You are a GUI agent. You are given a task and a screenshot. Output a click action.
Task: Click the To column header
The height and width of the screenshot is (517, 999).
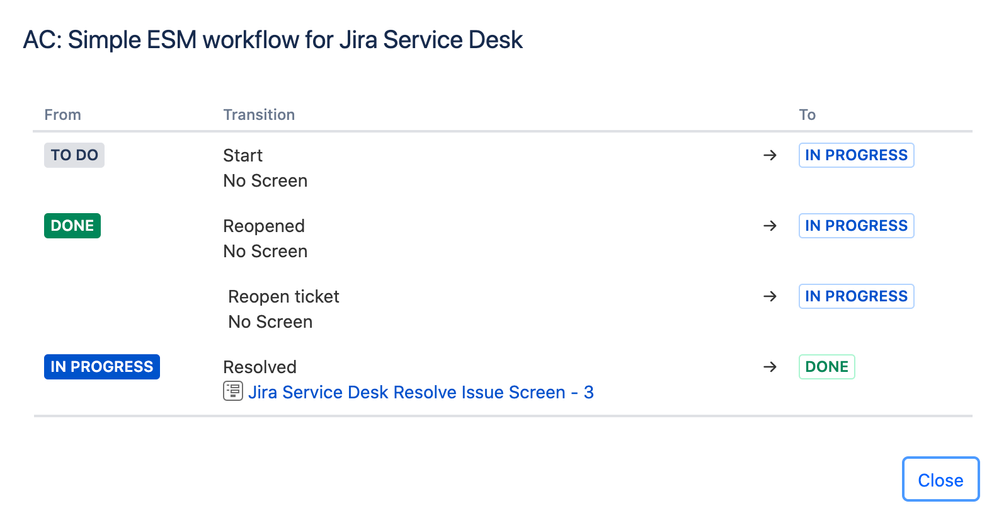807,115
